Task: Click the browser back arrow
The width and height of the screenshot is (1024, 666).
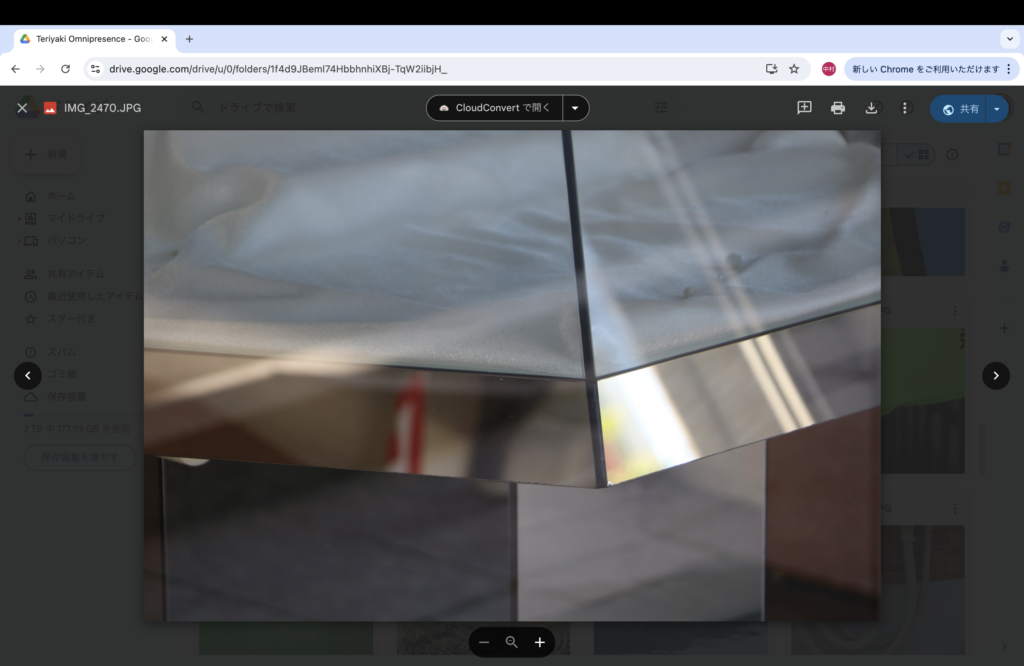Action: click(16, 69)
